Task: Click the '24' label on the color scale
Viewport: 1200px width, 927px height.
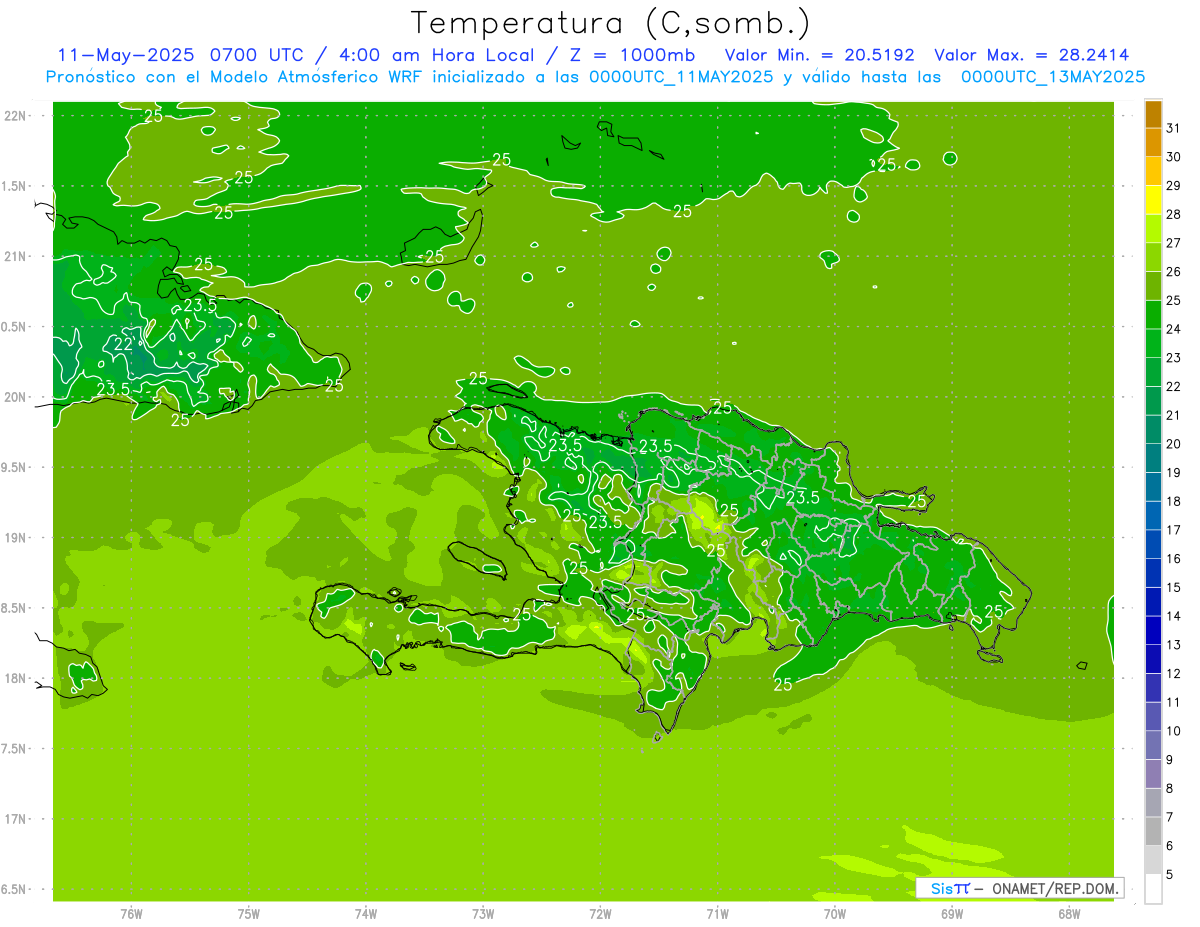Action: tap(1173, 329)
